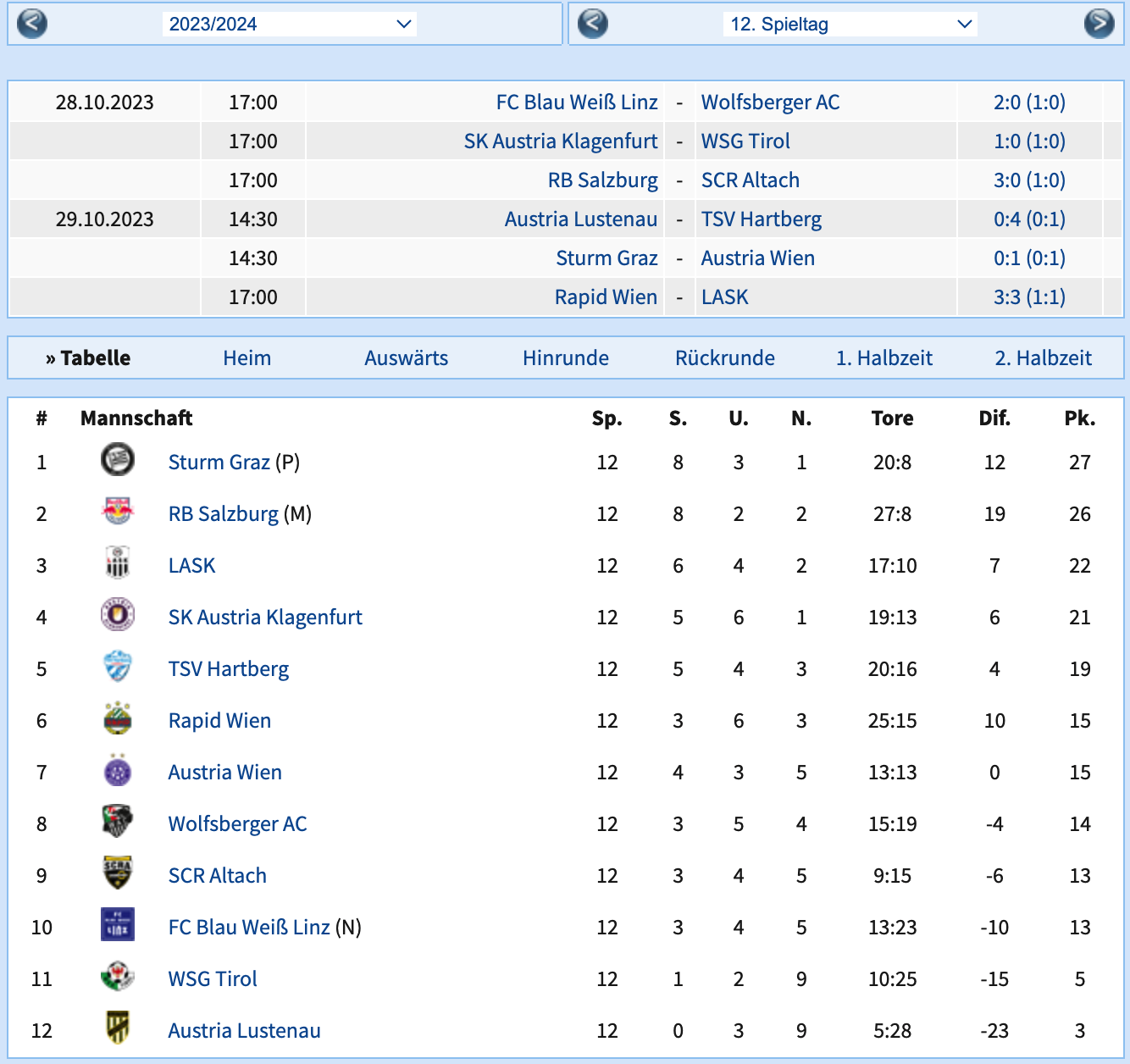Open SCR Altach in fixtures list
The width and height of the screenshot is (1130, 1064).
point(751,180)
